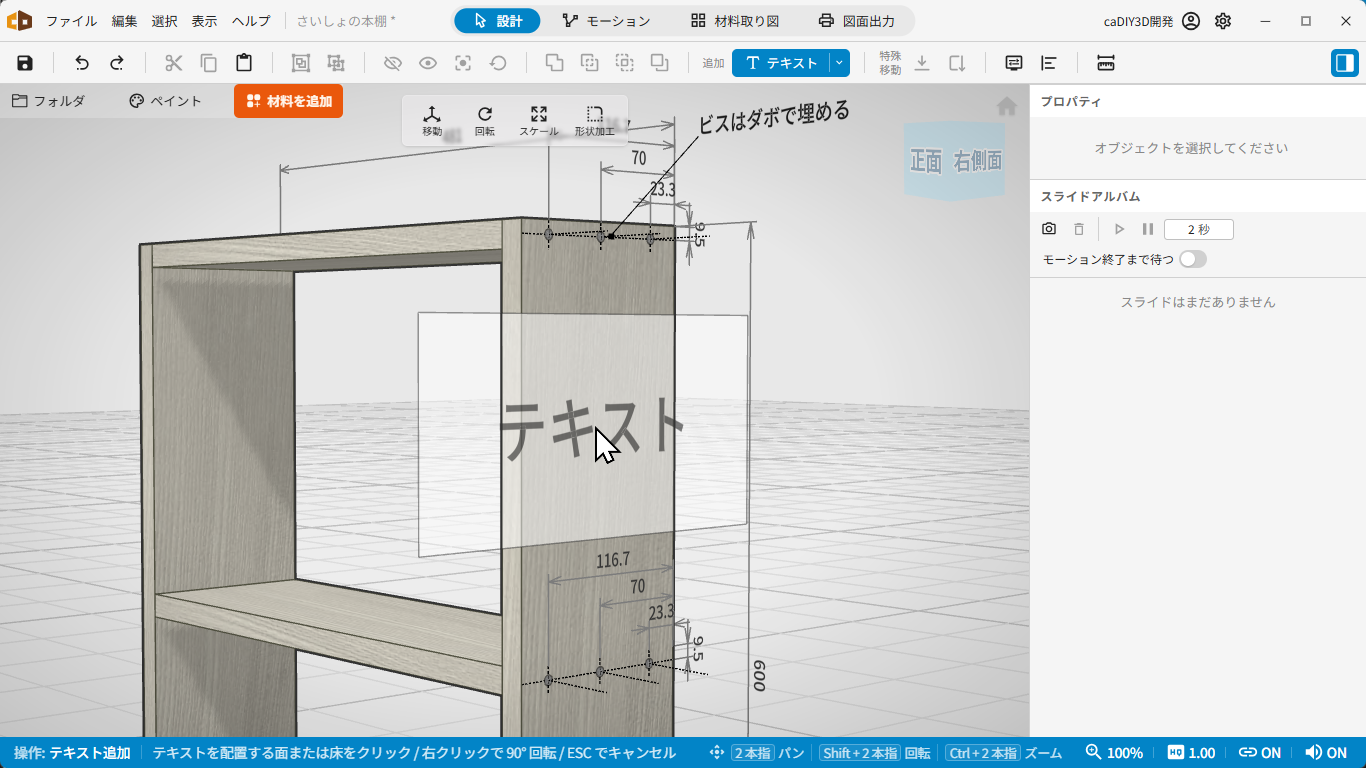Click the save icon in toolbar
Image resolution: width=1366 pixels, height=768 pixels.
[25, 63]
